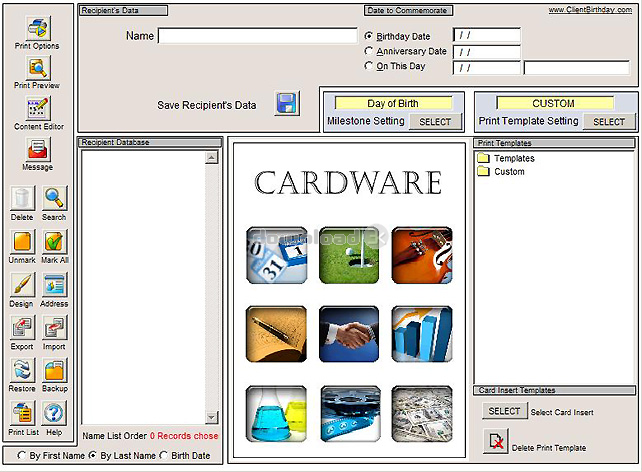Image resolution: width=642 pixels, height=472 pixels.
Task: Click the Delete trash icon
Action: (x=22, y=198)
